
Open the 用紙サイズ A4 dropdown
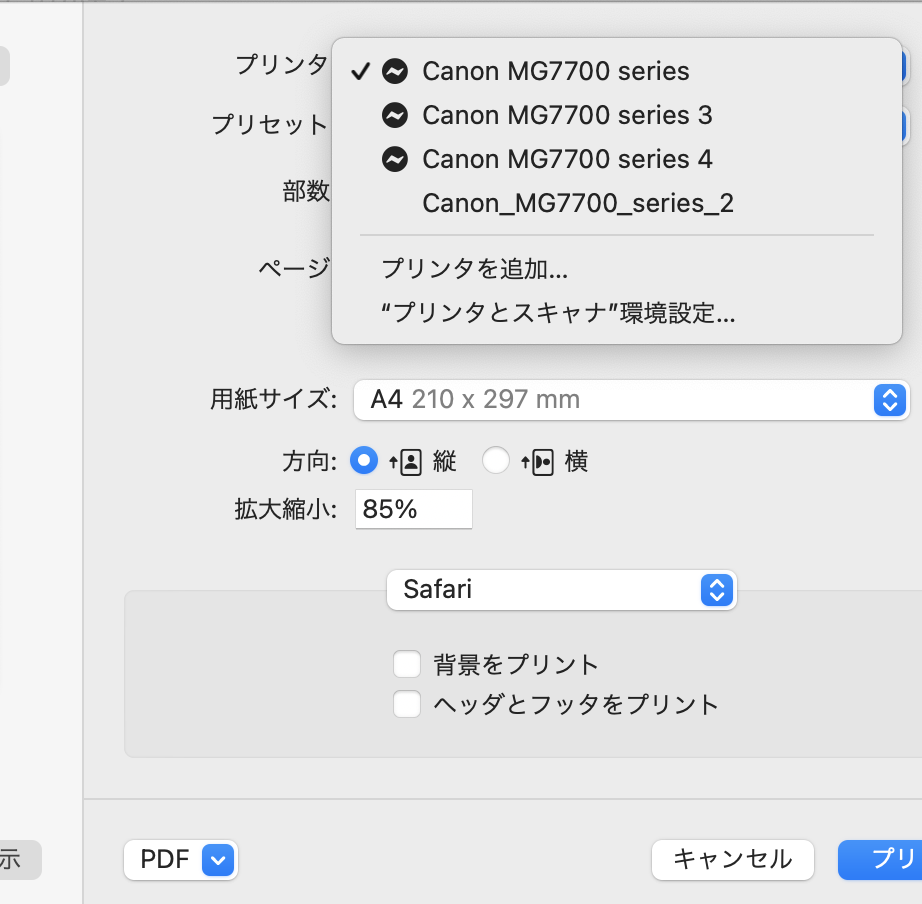631,400
